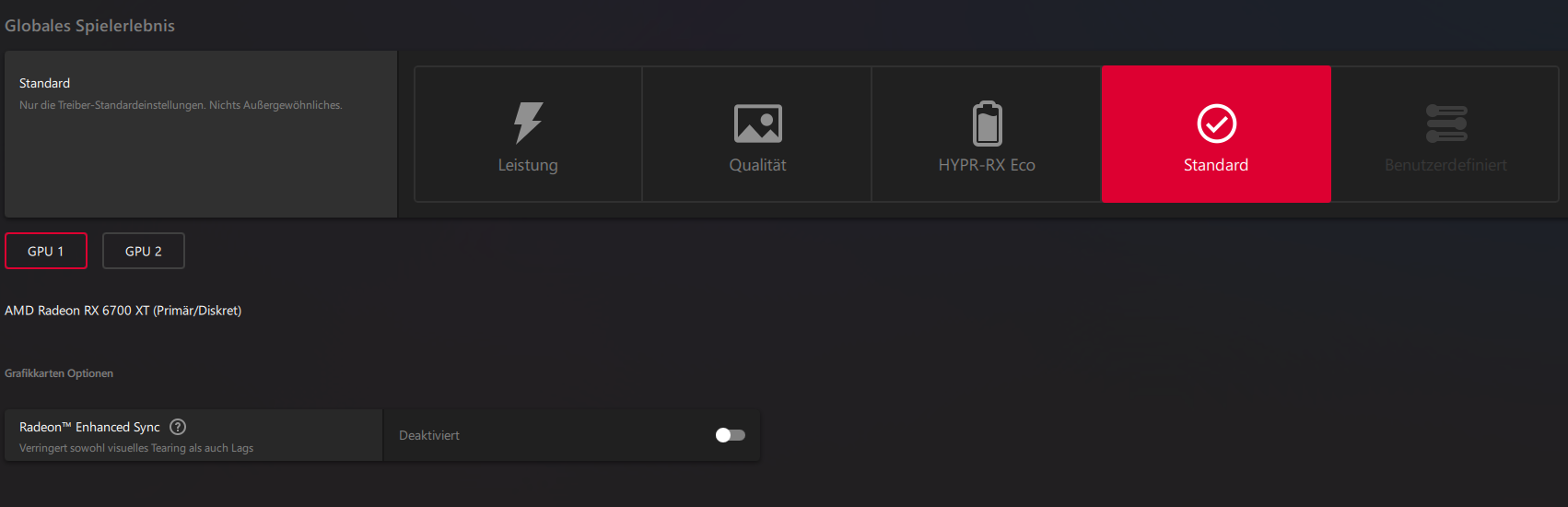The height and width of the screenshot is (507, 1568).
Task: Choose the Qualität profile label
Action: tap(757, 165)
